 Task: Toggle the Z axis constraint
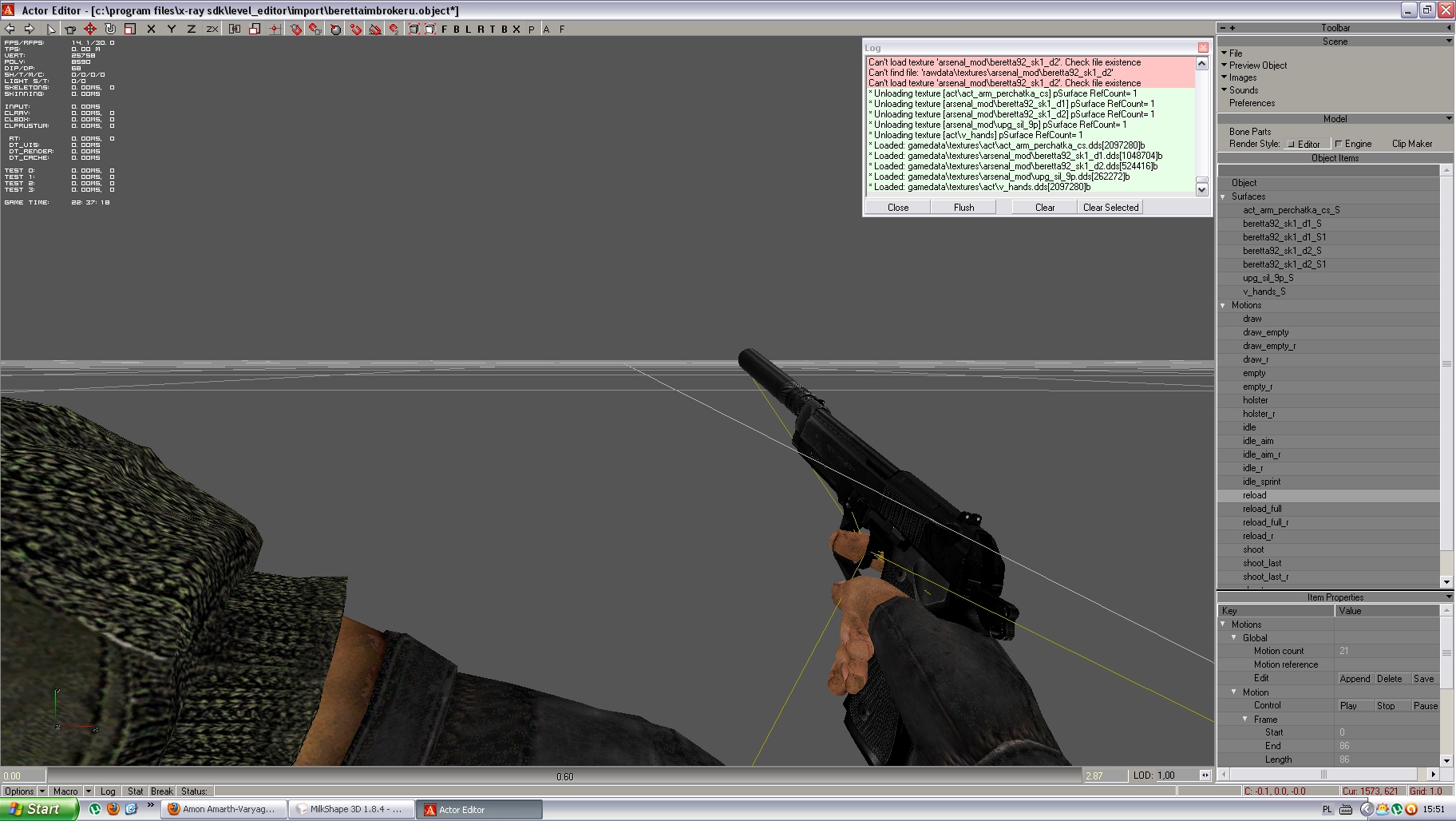coord(192,29)
